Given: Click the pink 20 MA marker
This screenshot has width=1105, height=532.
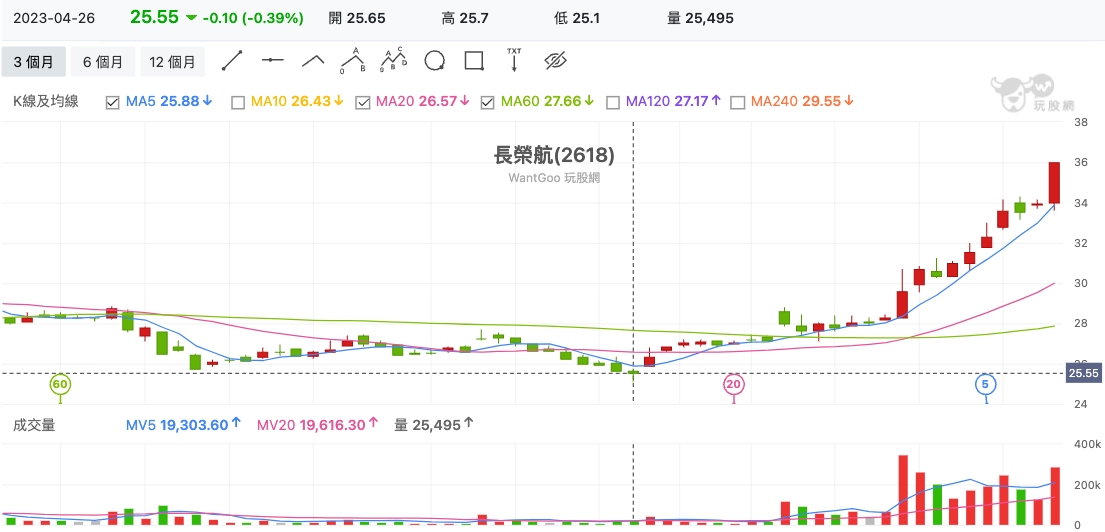Looking at the screenshot, I should pos(734,384).
